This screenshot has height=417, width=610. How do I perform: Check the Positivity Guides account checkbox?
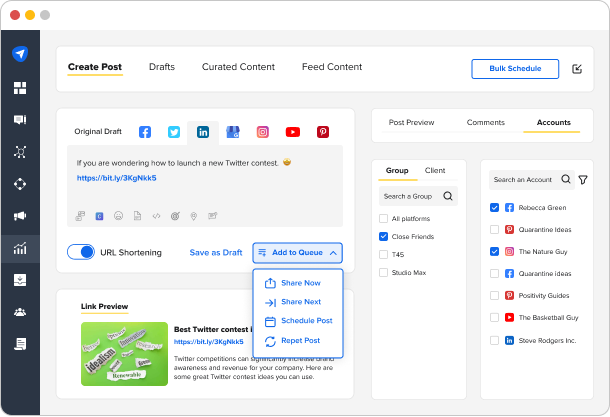pos(494,295)
